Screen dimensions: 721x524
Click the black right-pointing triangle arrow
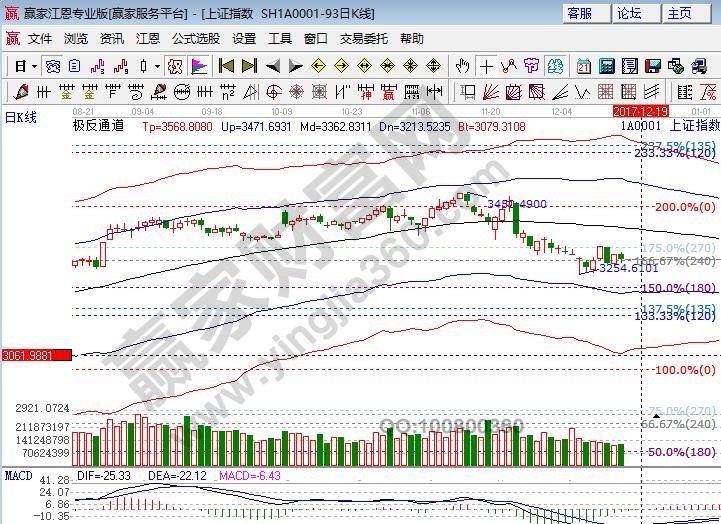point(296,66)
